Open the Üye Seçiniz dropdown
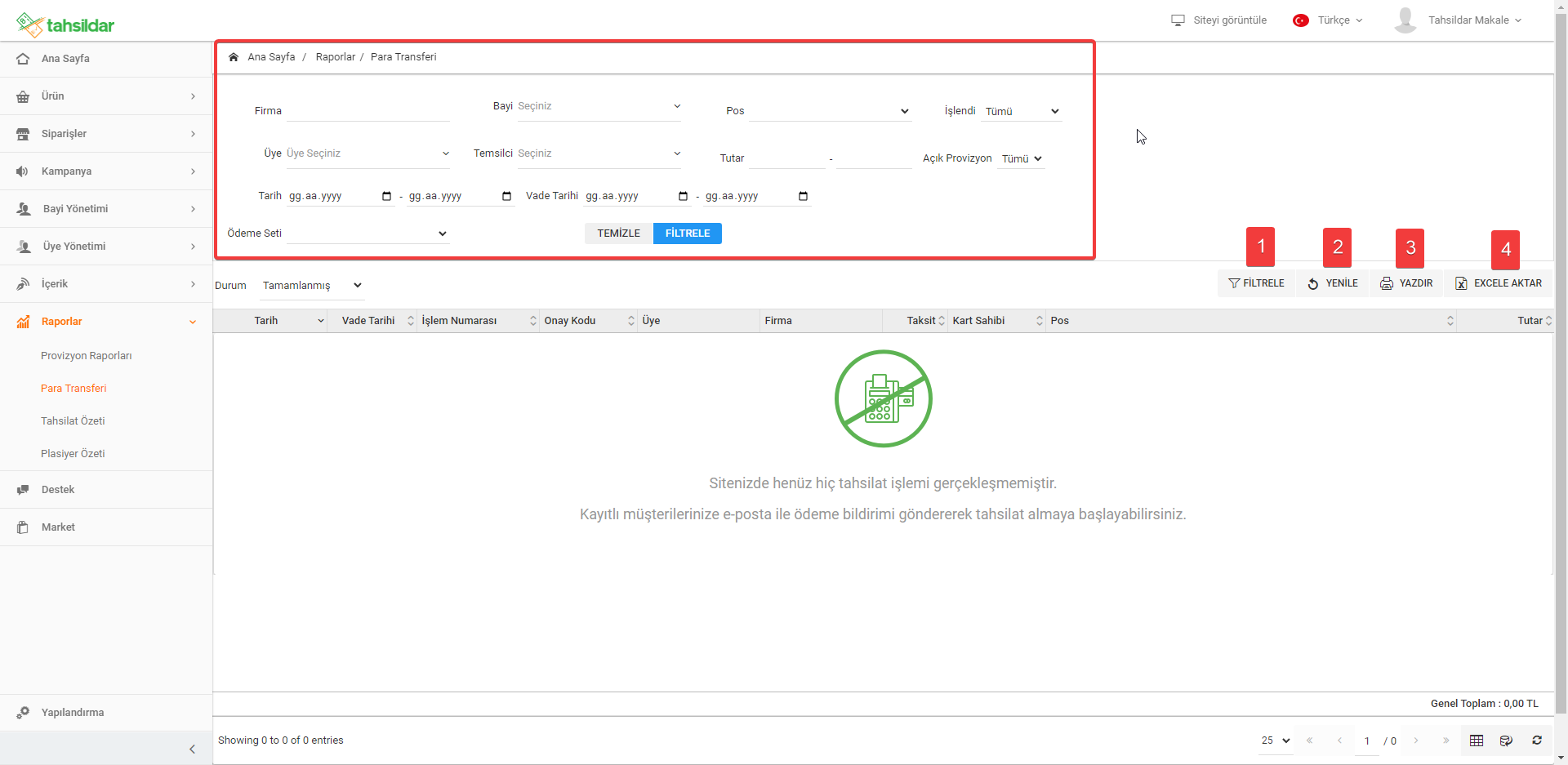The image size is (1568, 765). [x=367, y=154]
